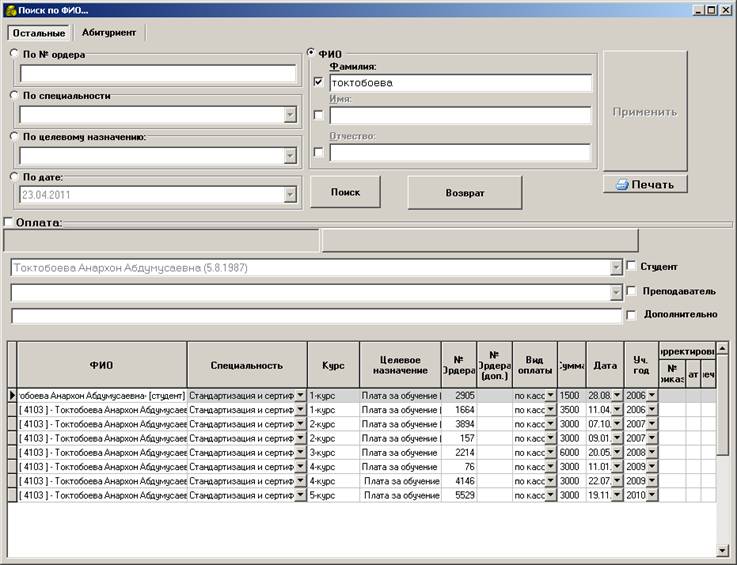Screen dimensions: 737x565
Task: Uncheck the Фамилия checkbox
Action: point(318,82)
